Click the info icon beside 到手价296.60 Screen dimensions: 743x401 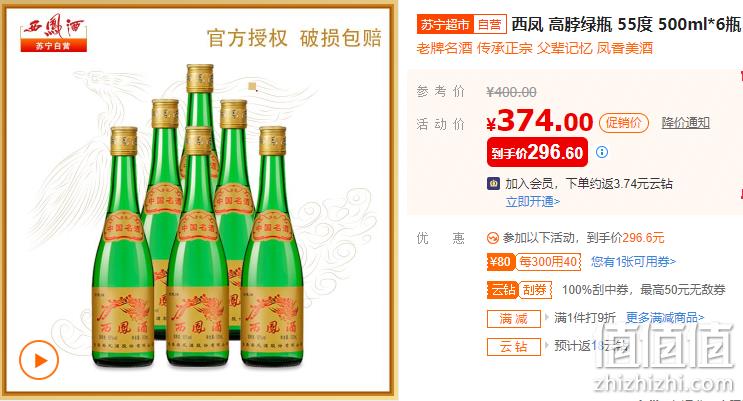602,152
